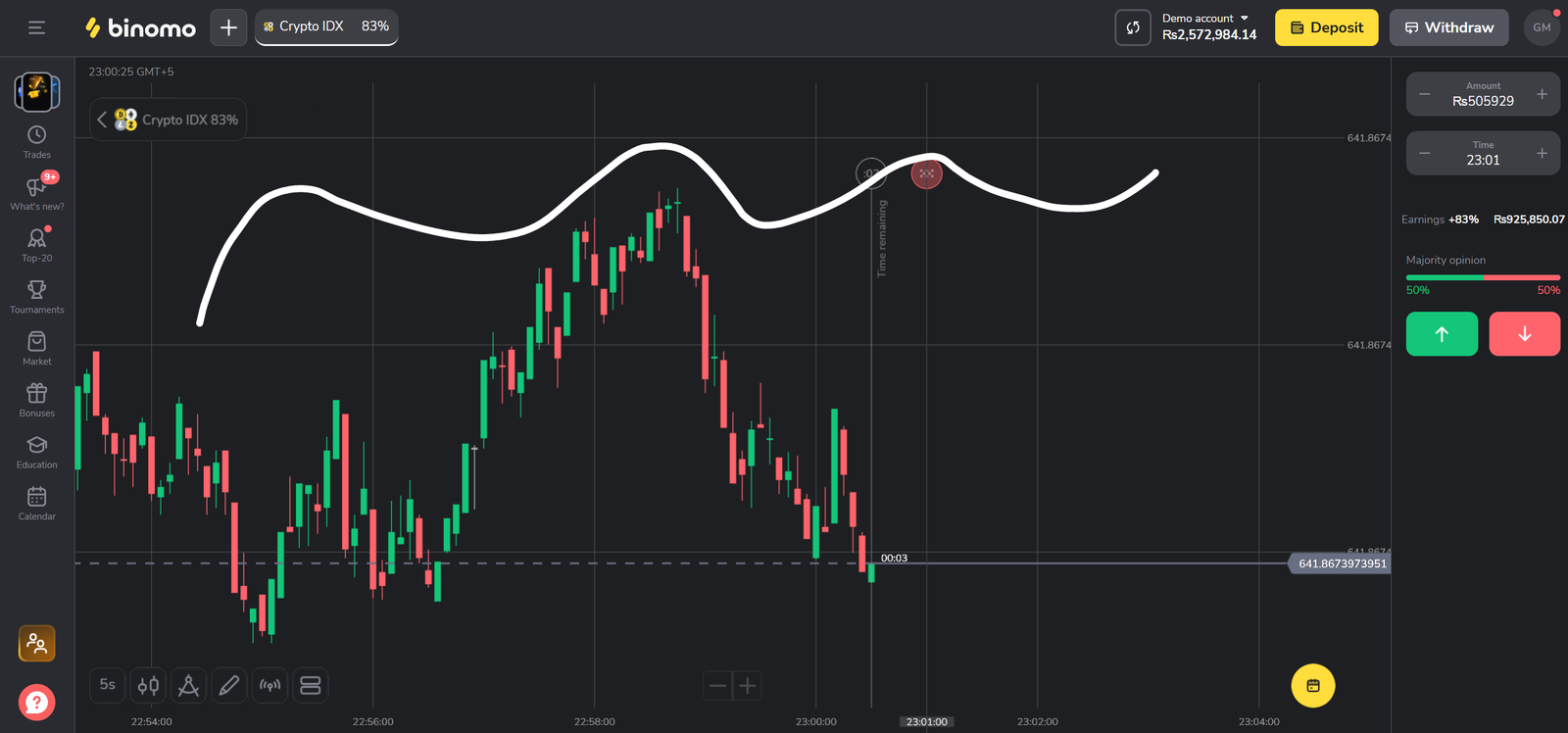
Task: Open the Market section
Action: tap(37, 349)
